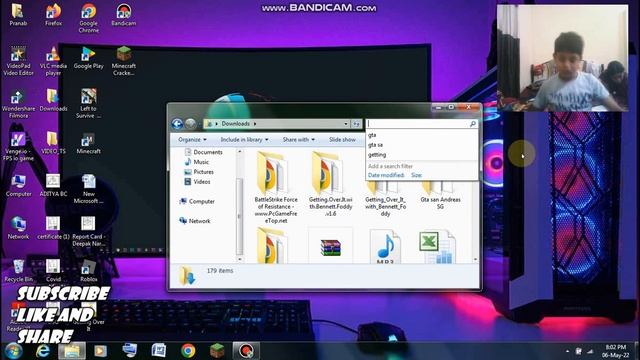Open Bandicam recorder taskbar icon
The height and width of the screenshot is (360, 640).
[x=246, y=351]
